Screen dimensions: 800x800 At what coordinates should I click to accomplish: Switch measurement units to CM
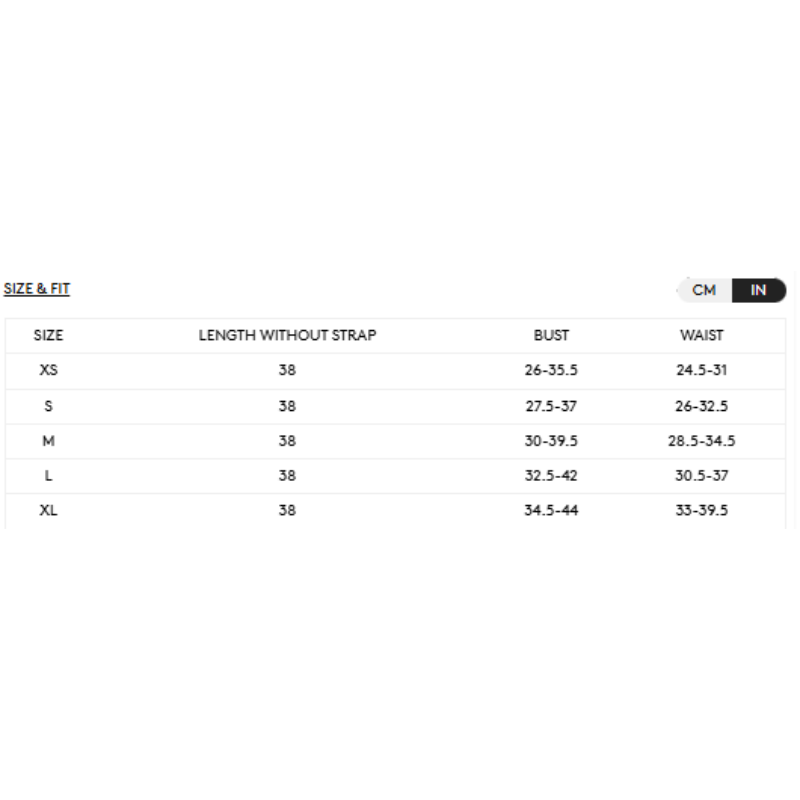(x=704, y=290)
